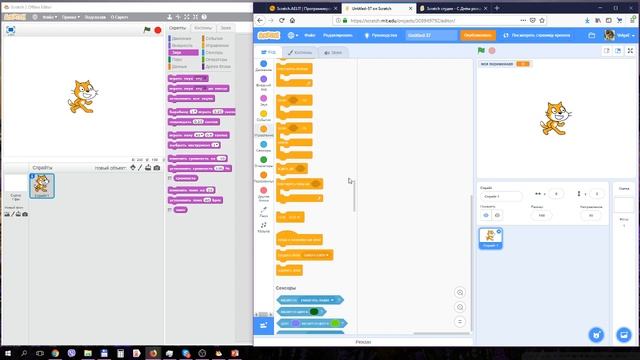Select the Delete scissors tool in offline editor toolbar
The width and height of the screenshot is (640, 360).
point(178,17)
